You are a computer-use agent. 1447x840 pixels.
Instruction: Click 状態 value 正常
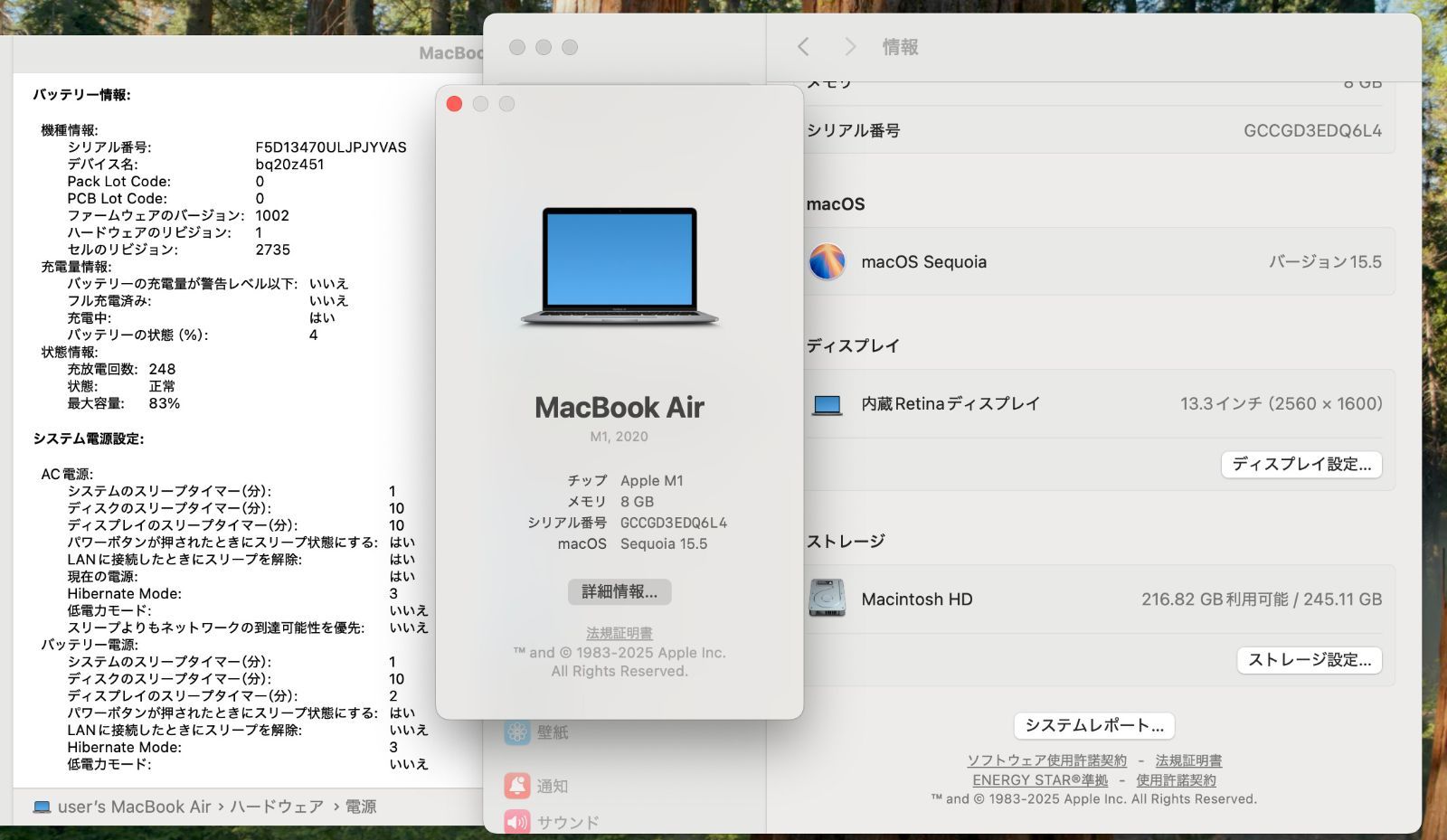(163, 386)
